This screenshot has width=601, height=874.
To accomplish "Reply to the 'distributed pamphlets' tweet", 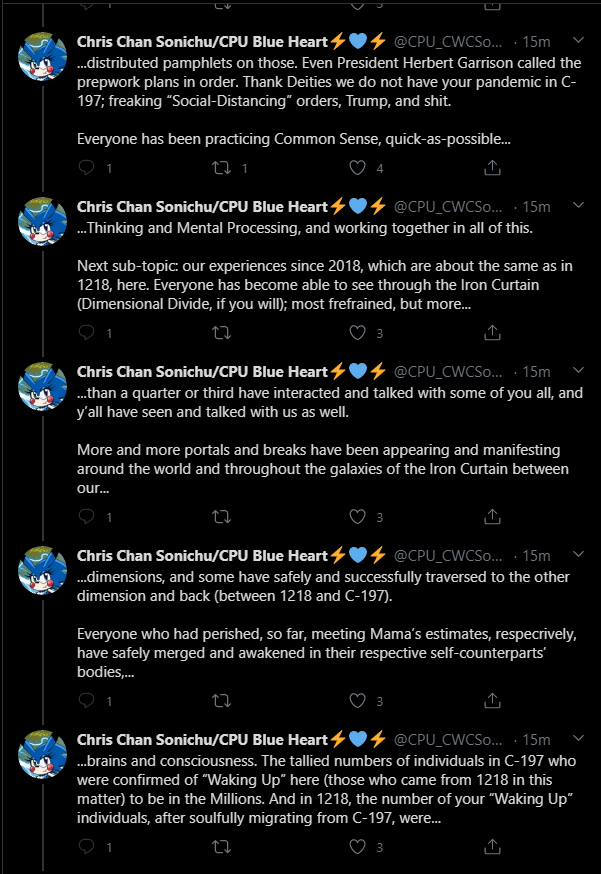I will point(86,167).
